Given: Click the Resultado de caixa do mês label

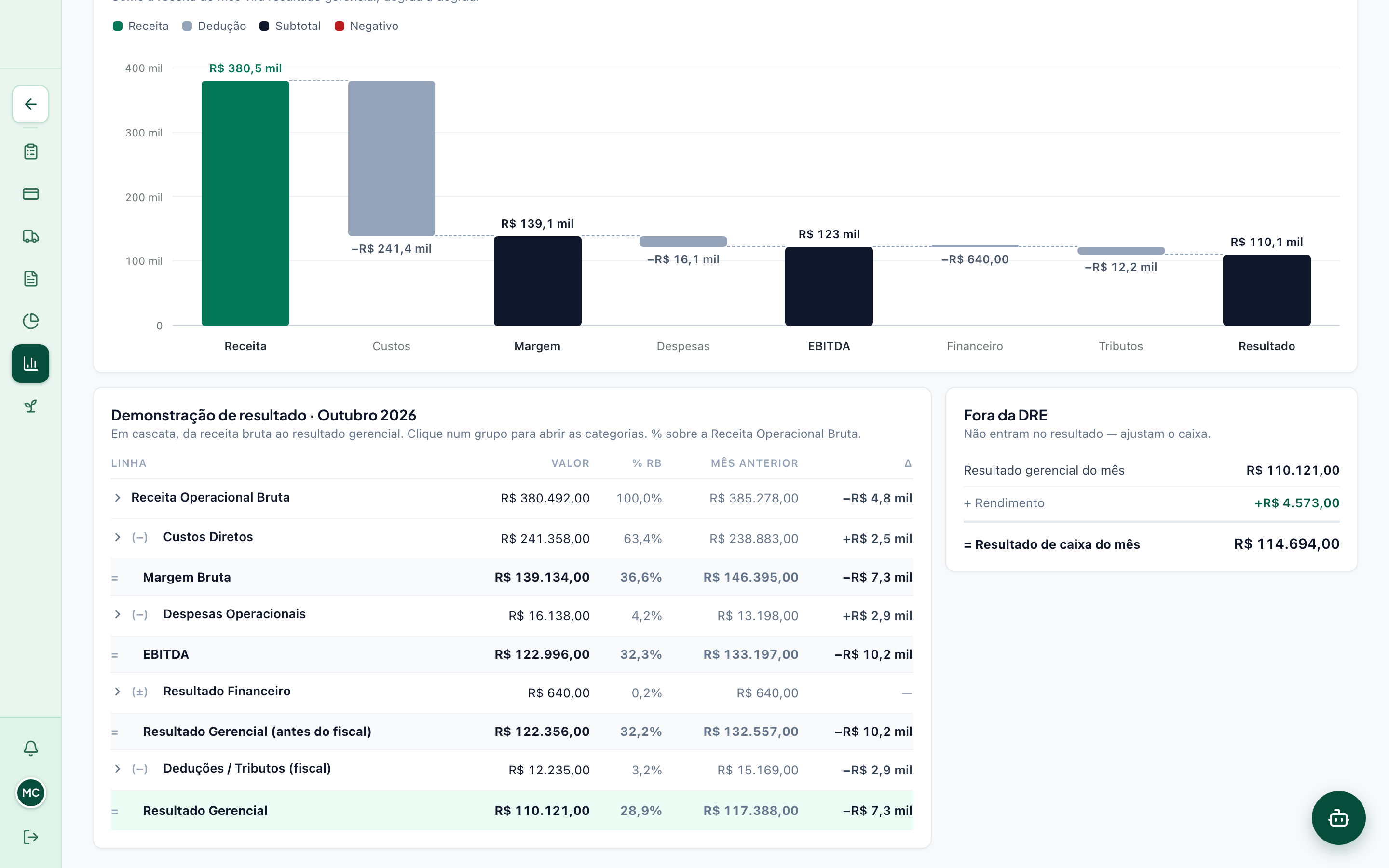Looking at the screenshot, I should (x=1051, y=544).
